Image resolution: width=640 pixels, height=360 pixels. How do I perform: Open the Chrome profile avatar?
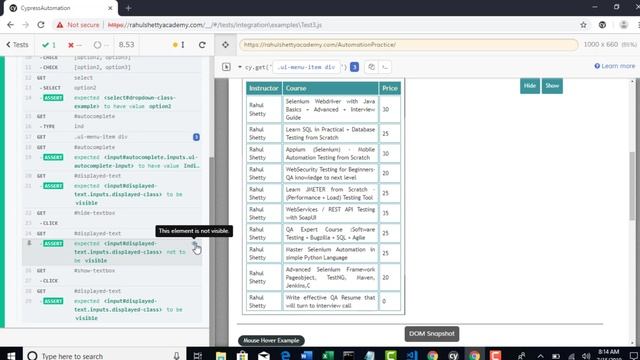point(623,25)
